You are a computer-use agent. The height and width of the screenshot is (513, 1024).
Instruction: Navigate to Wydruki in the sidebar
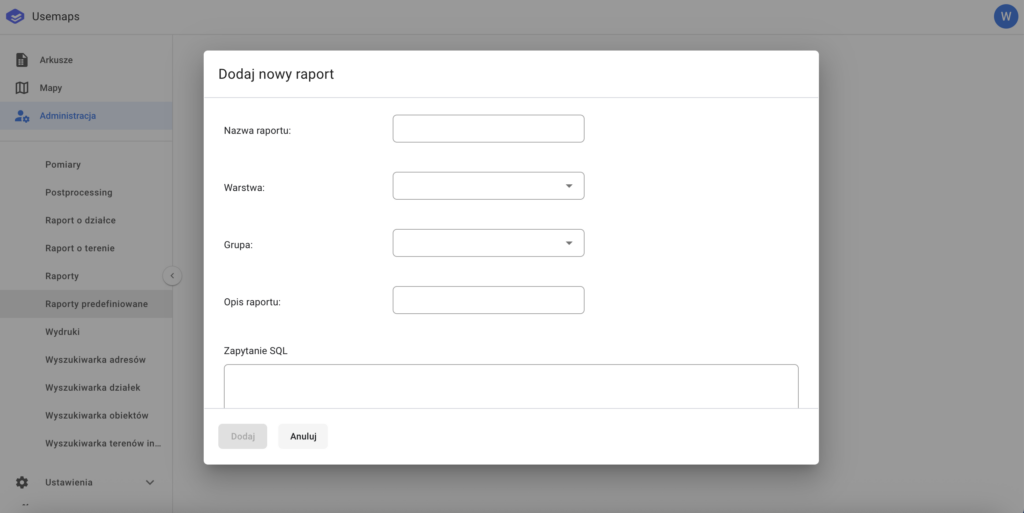(x=62, y=332)
